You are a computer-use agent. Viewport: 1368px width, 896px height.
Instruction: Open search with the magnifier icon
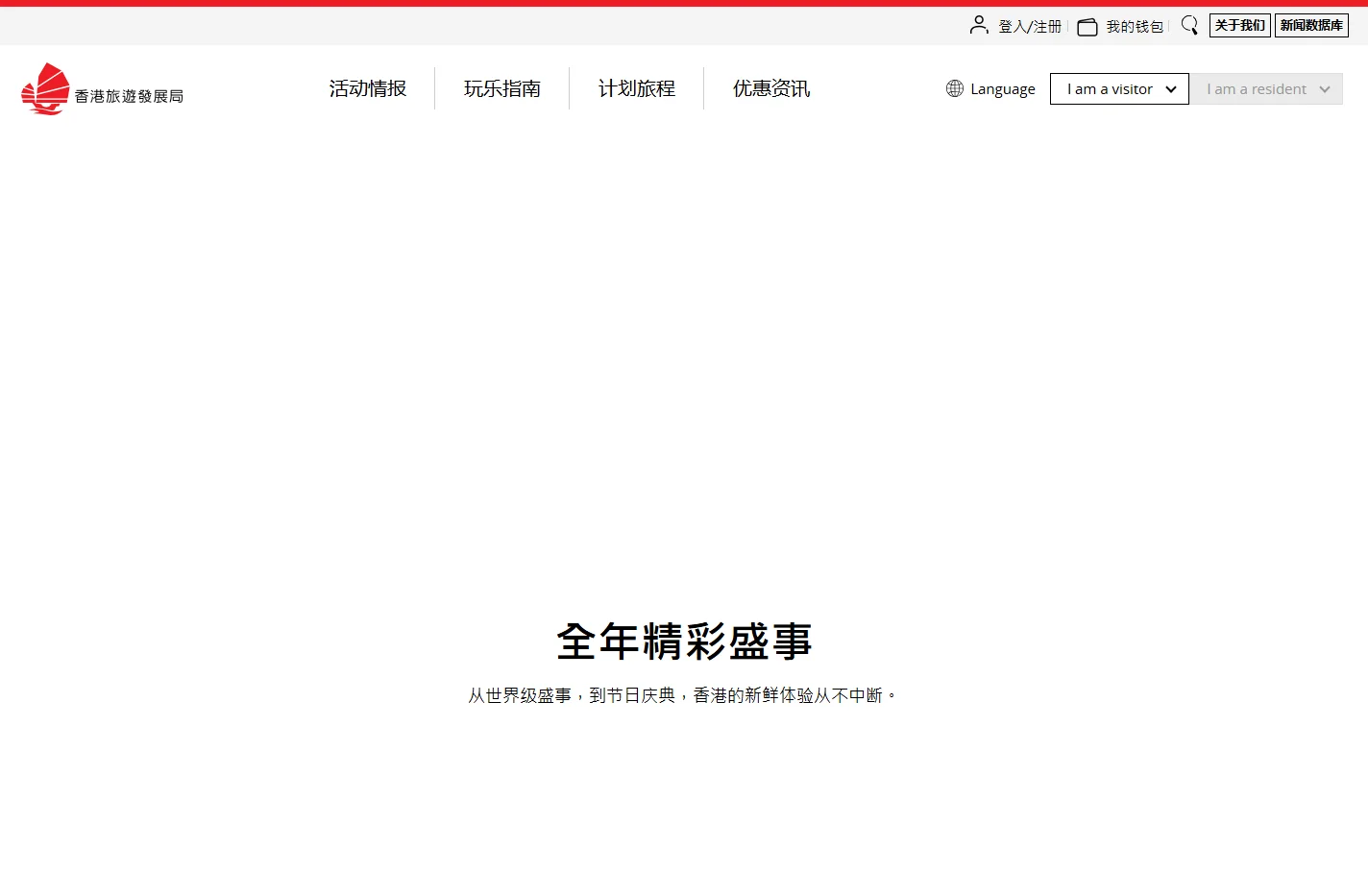coord(1189,25)
